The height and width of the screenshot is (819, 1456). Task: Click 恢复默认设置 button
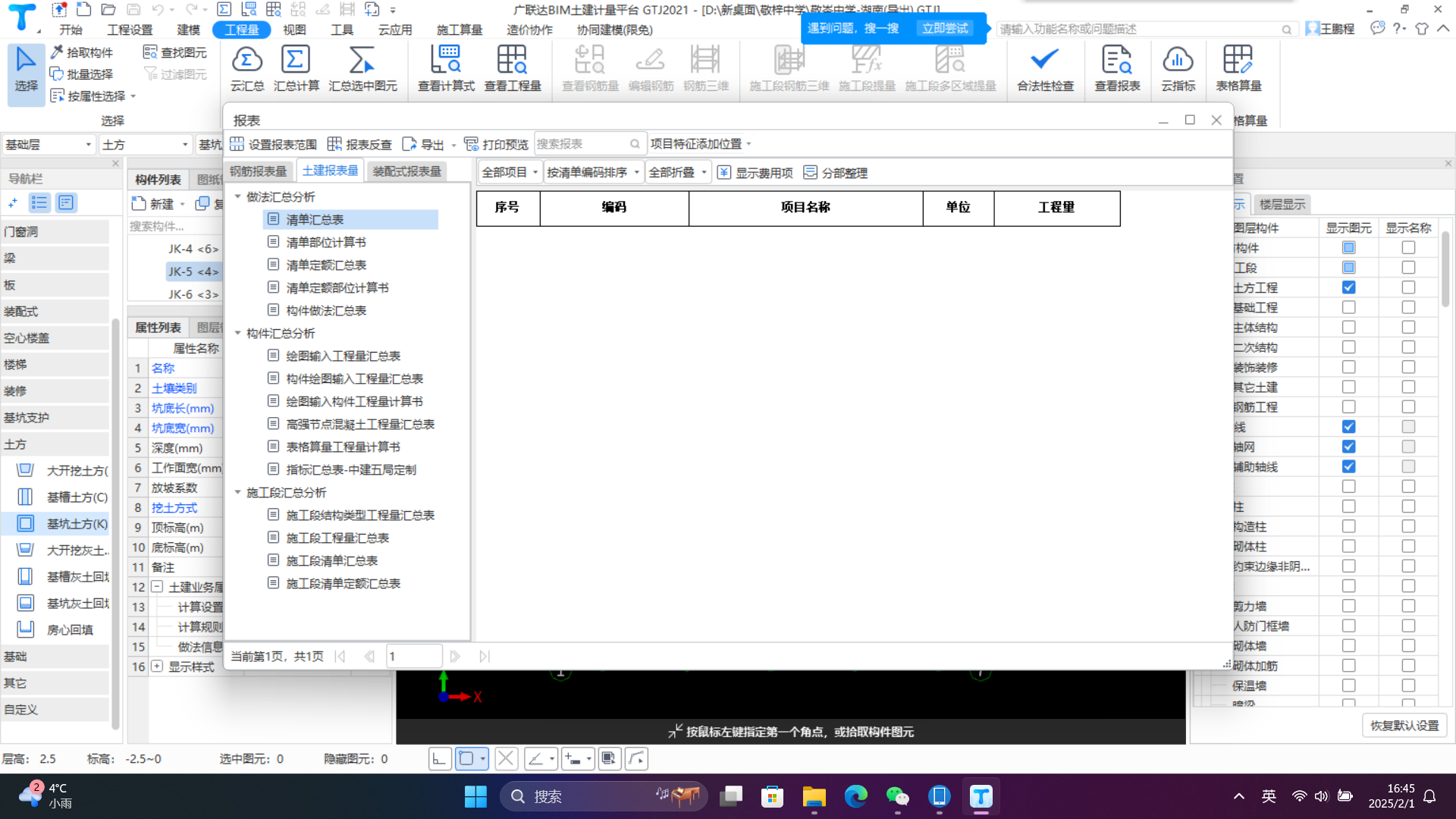(x=1404, y=726)
